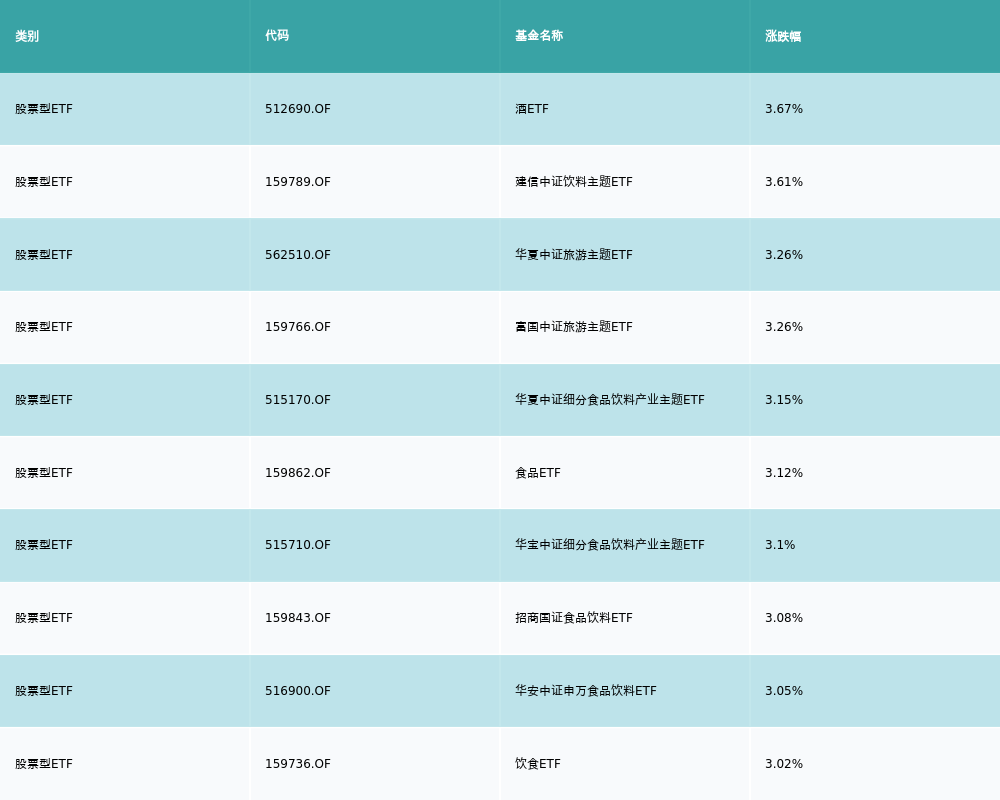Image resolution: width=1000 pixels, height=800 pixels.
Task: Click the 3.08% change value
Action: click(x=784, y=618)
